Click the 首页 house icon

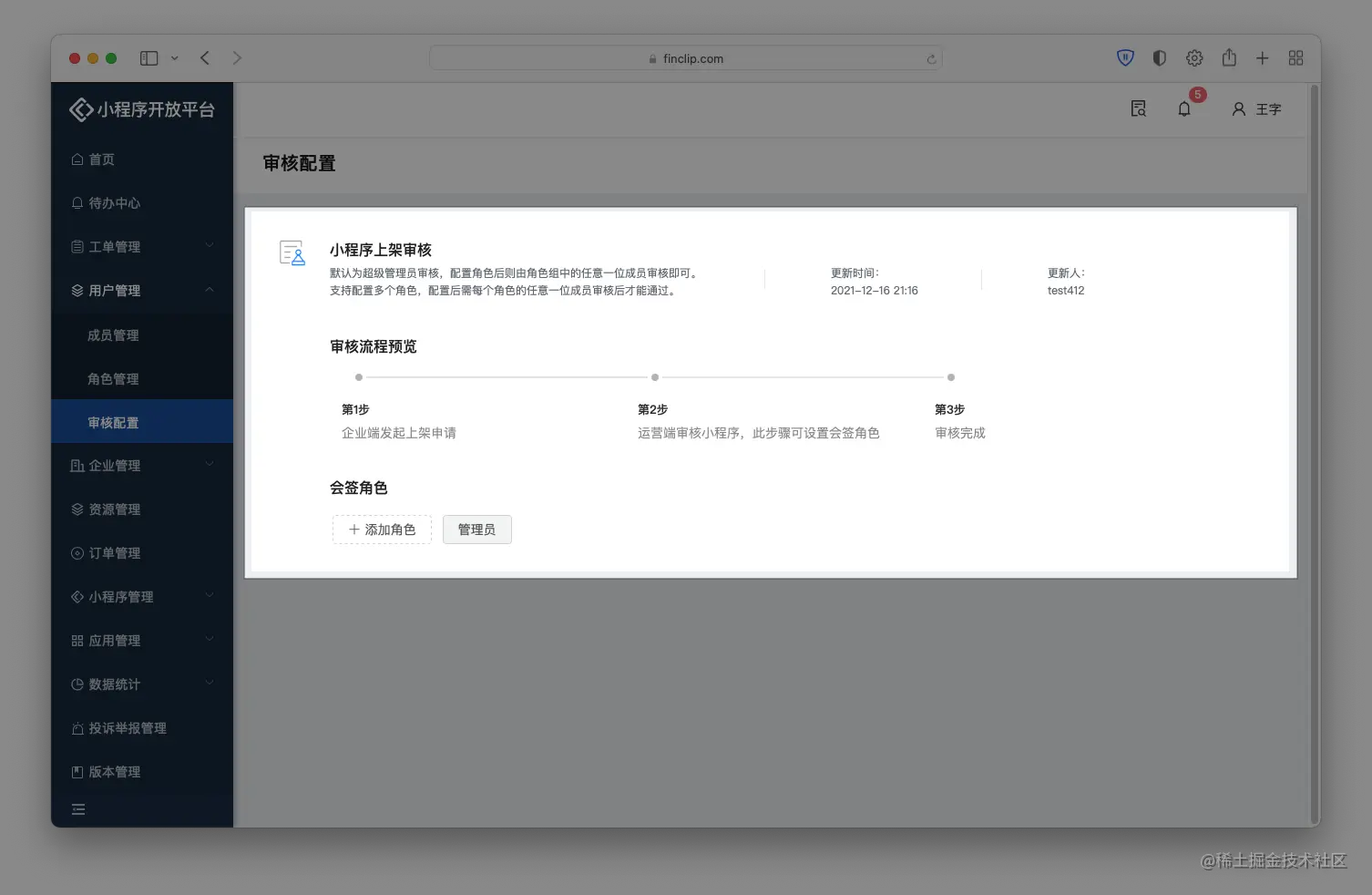[x=77, y=159]
